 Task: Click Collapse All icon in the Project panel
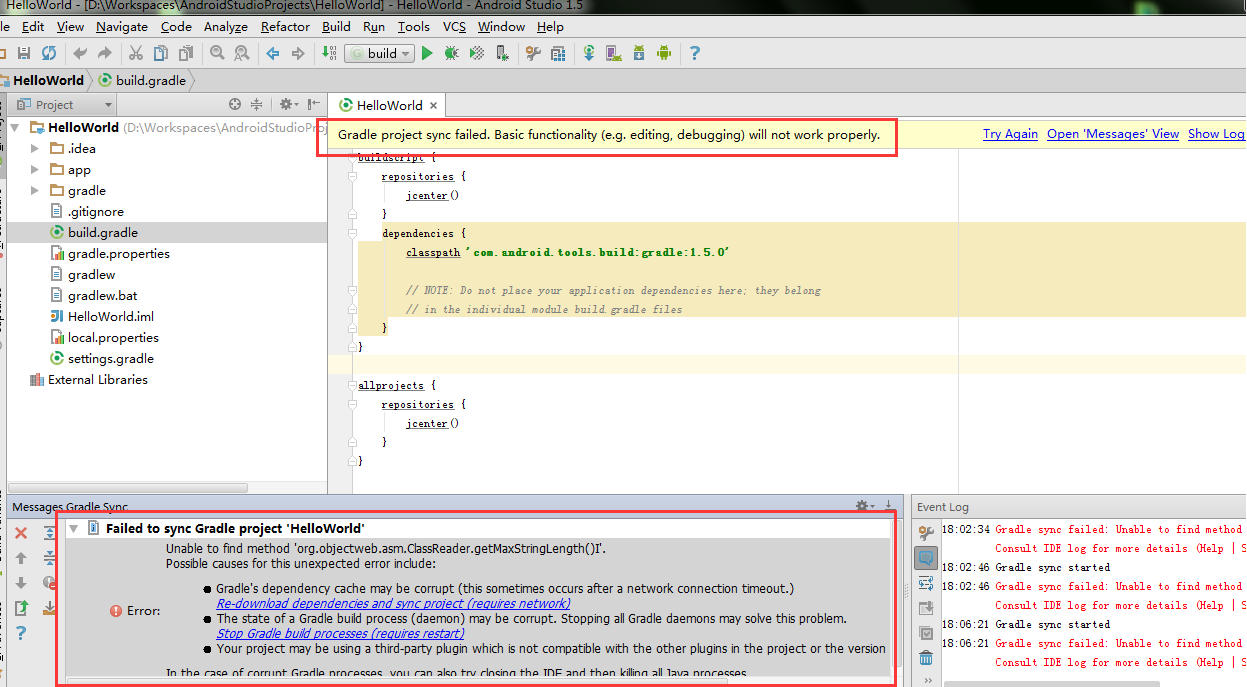pos(256,104)
